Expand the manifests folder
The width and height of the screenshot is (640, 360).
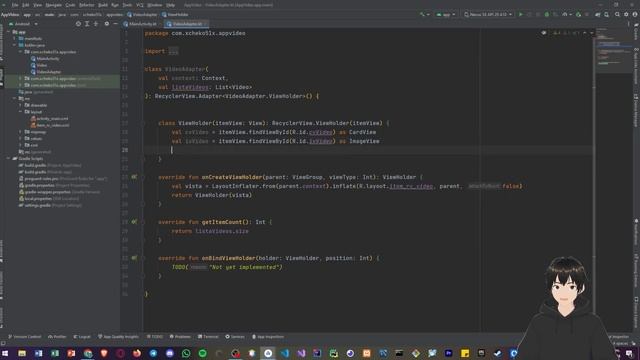(x=14, y=38)
